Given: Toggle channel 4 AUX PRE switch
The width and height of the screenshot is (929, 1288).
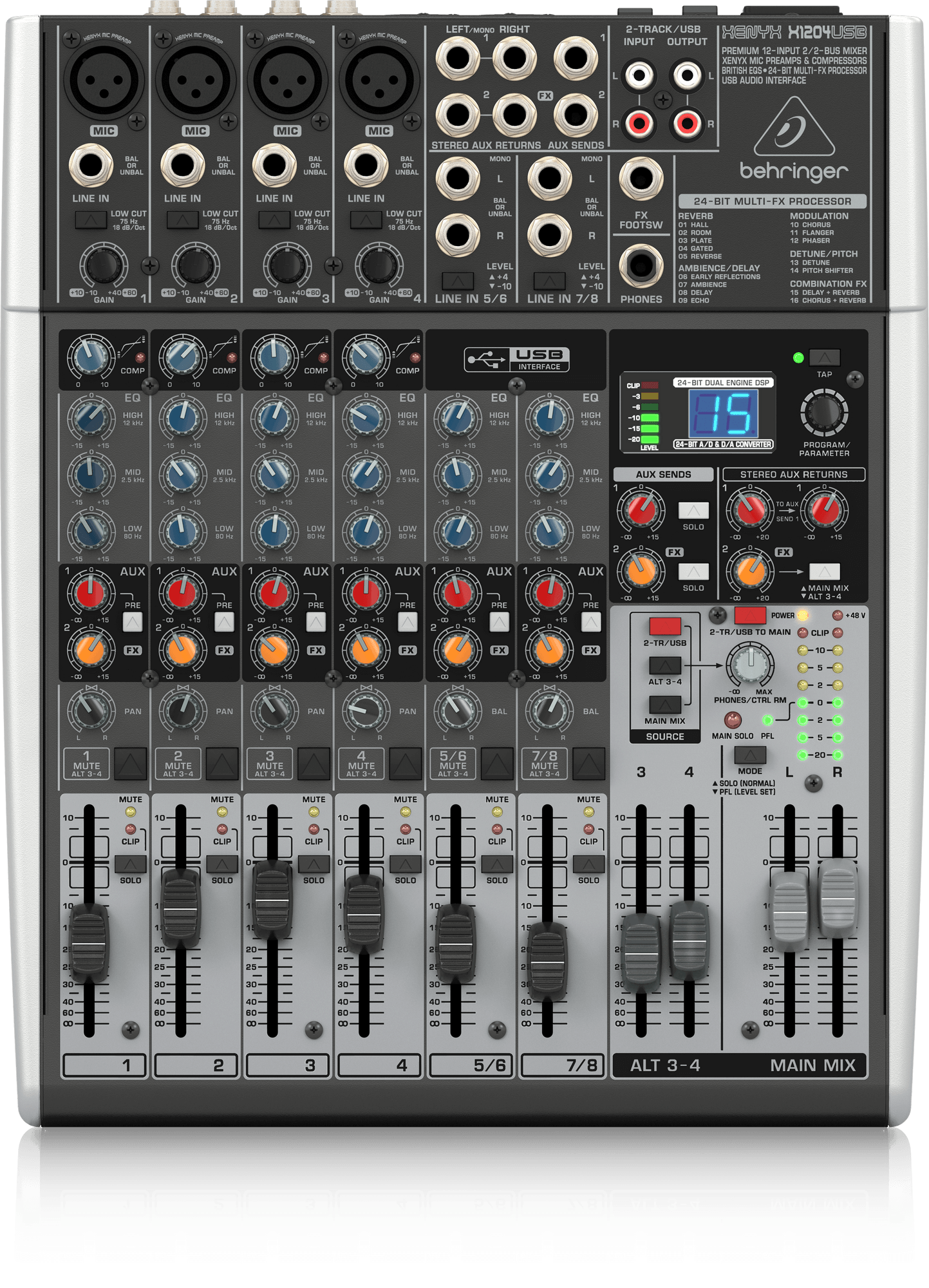Looking at the screenshot, I should (x=408, y=622).
